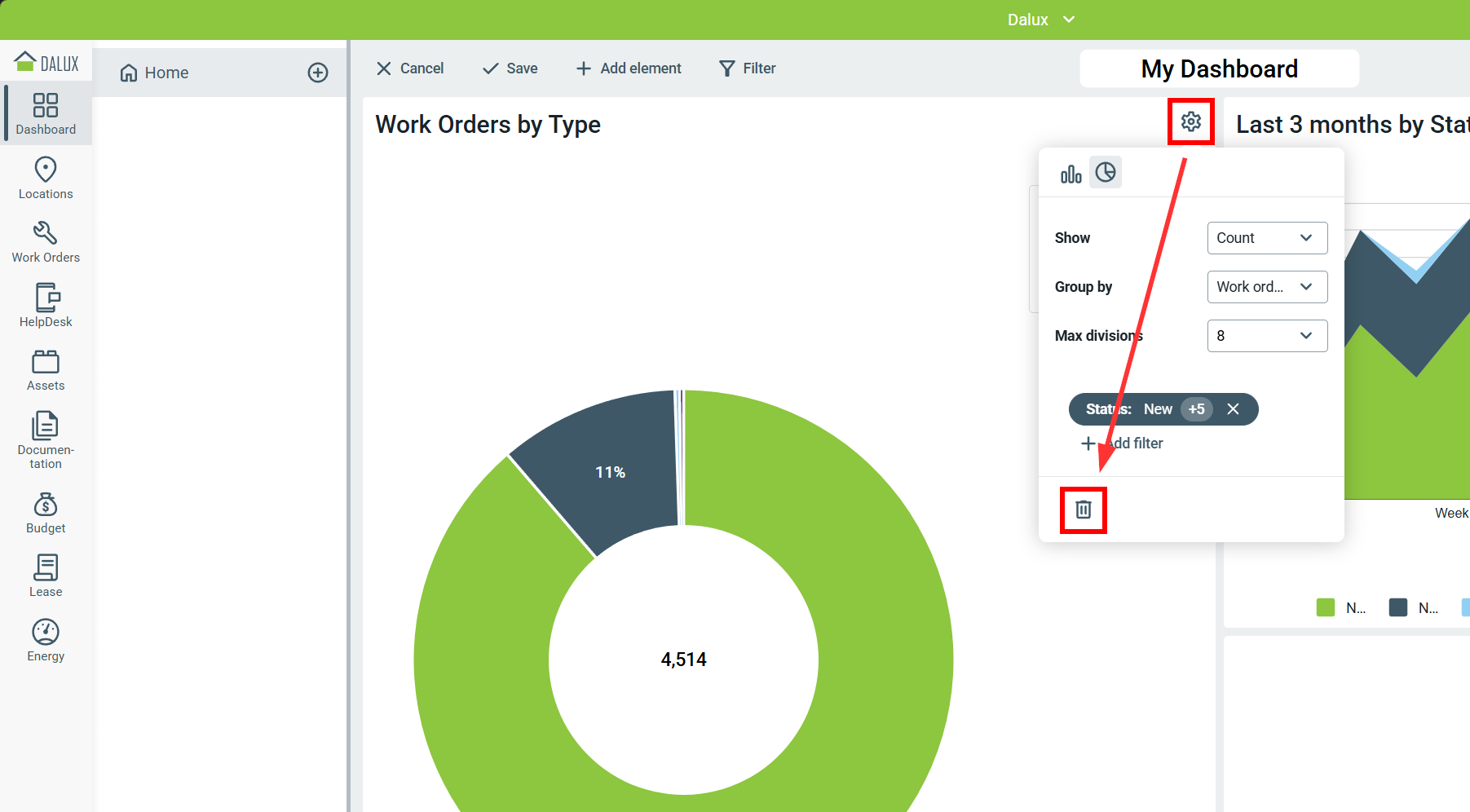Open the Assets module
The image size is (1470, 812).
(x=46, y=370)
